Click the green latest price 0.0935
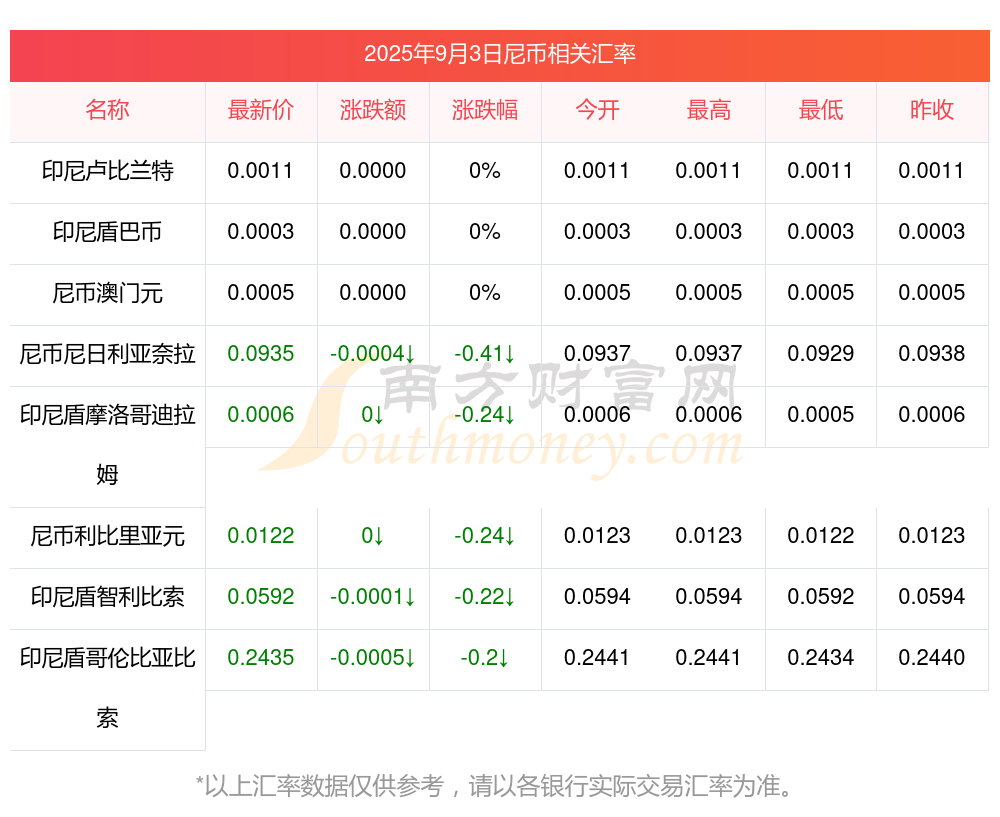The height and width of the screenshot is (817, 1000). click(x=261, y=353)
